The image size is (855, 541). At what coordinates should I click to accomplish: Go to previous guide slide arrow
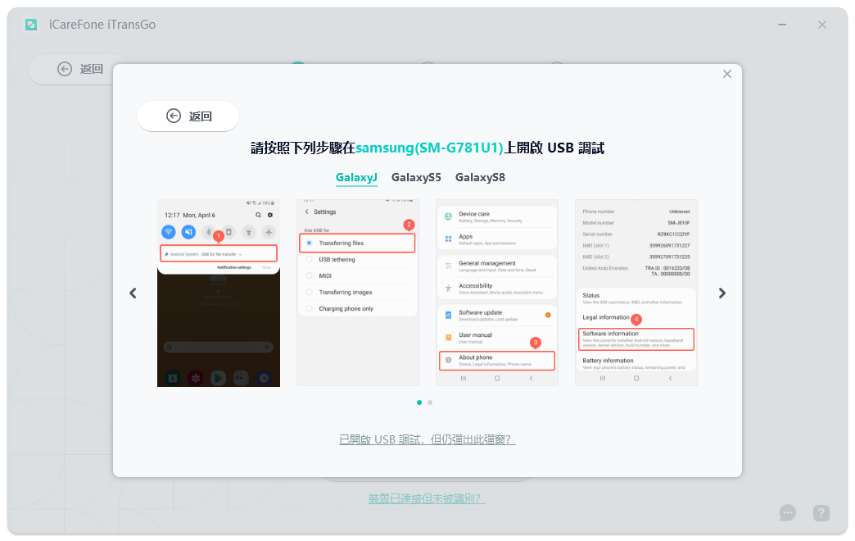[133, 293]
